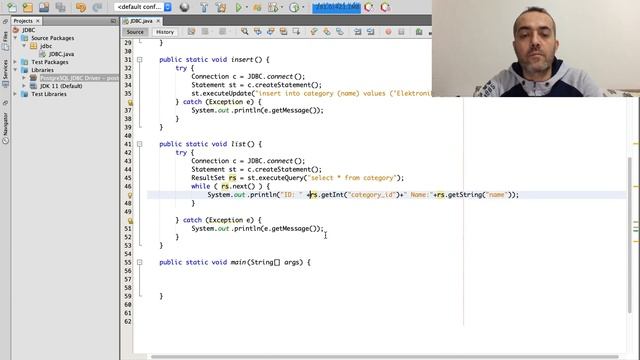Close the JDBC.java editor tab

[158, 21]
